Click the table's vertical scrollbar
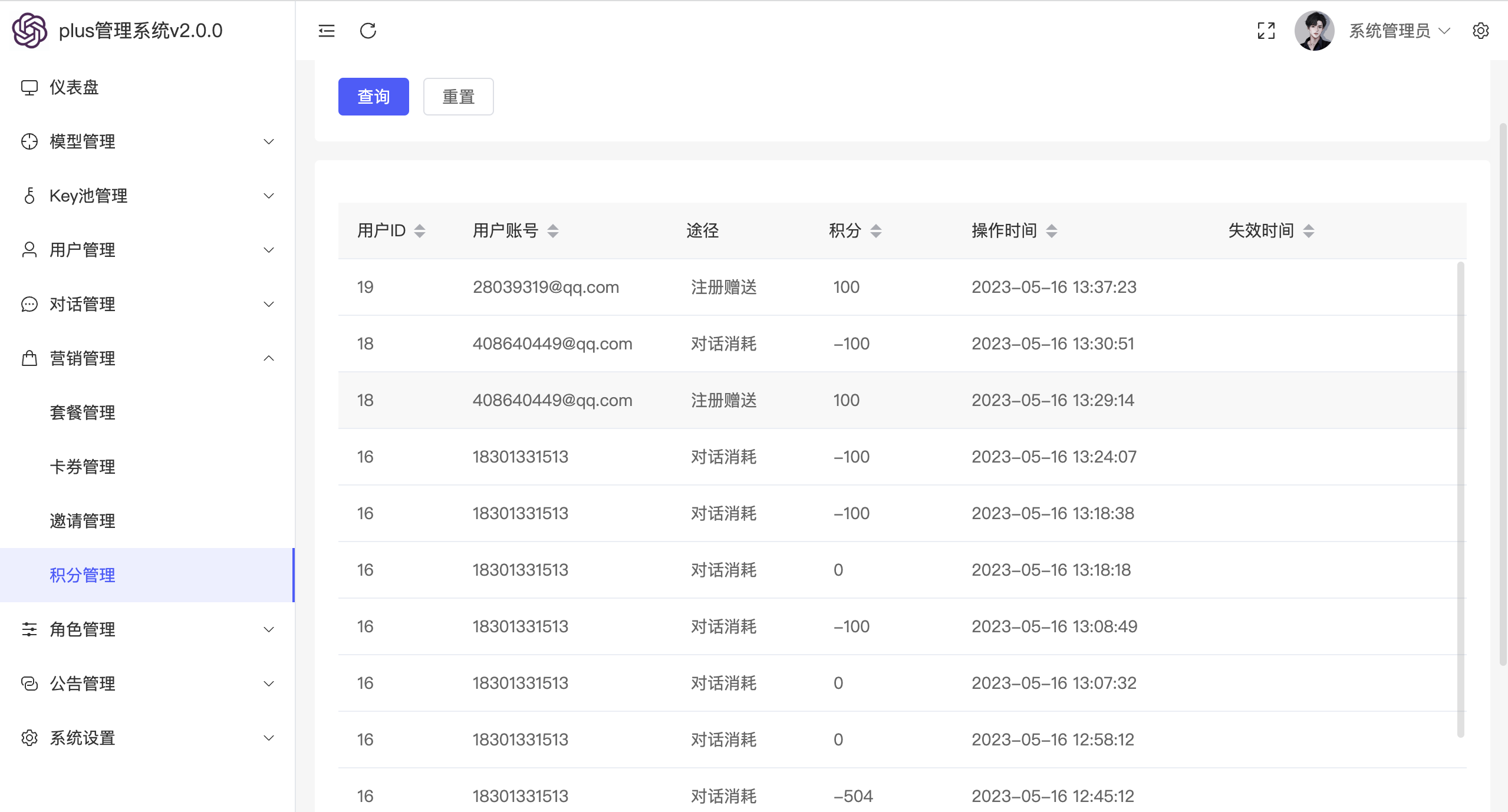 [x=1460, y=499]
